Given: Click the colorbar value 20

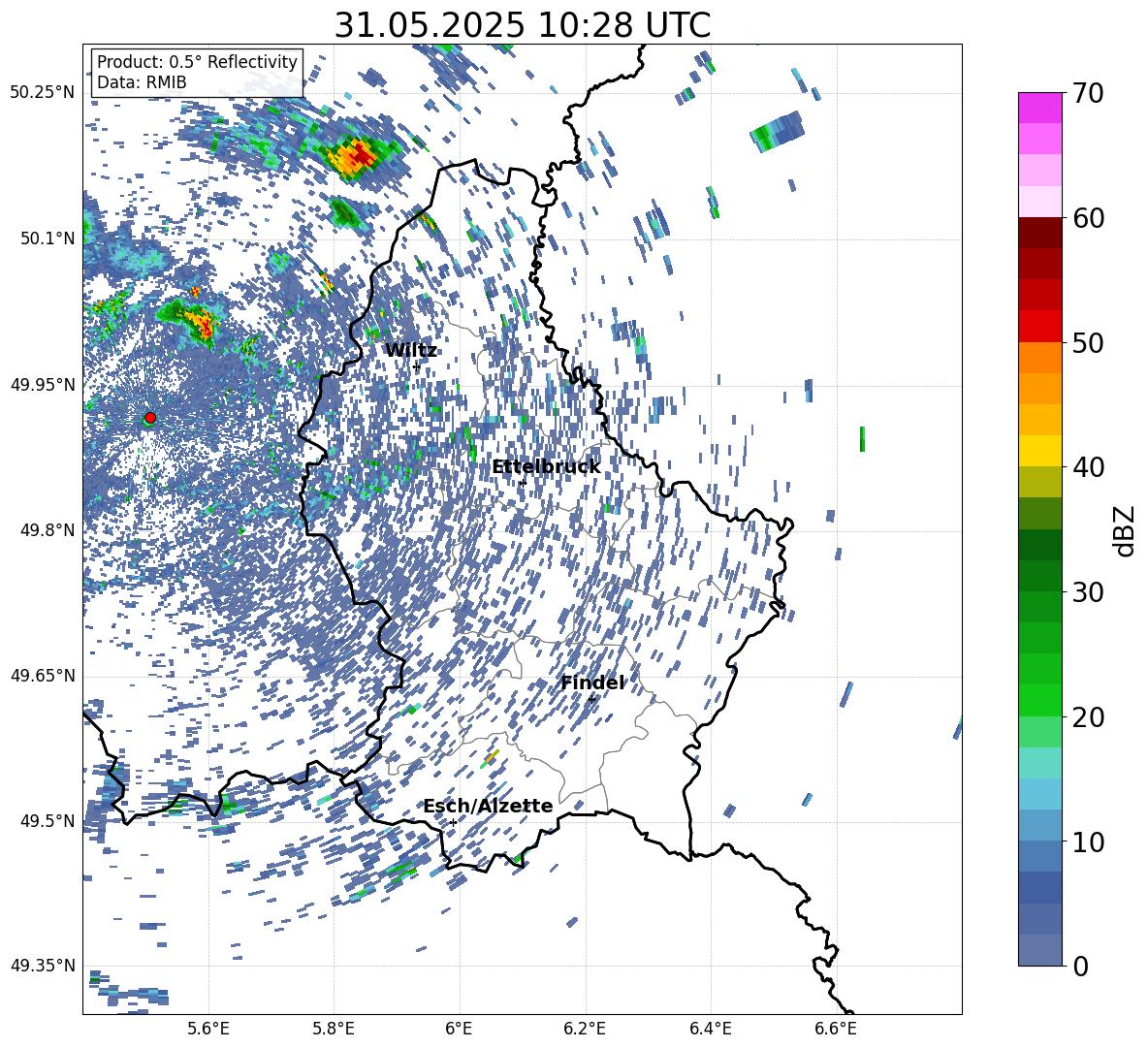Looking at the screenshot, I should pos(1088,717).
